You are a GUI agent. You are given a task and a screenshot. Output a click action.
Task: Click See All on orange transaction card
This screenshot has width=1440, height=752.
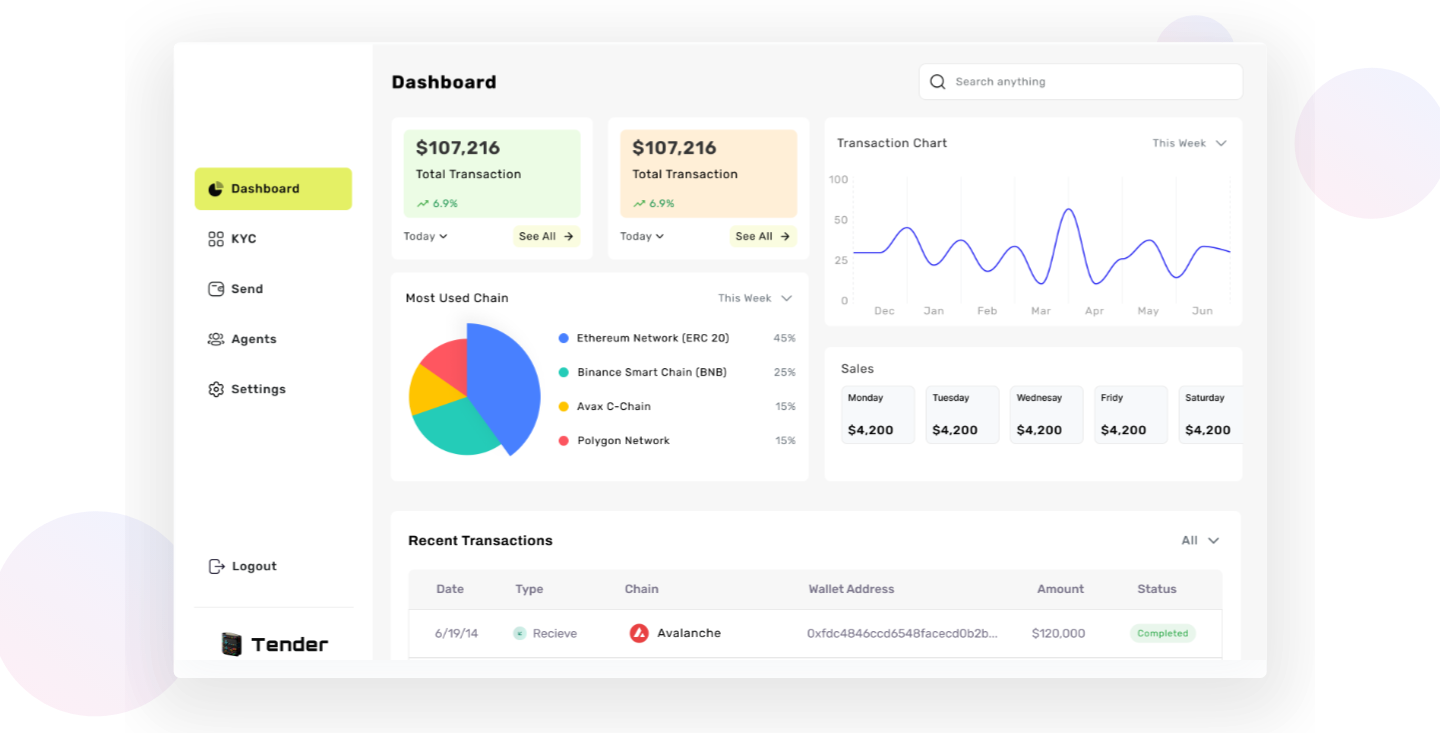(x=763, y=236)
